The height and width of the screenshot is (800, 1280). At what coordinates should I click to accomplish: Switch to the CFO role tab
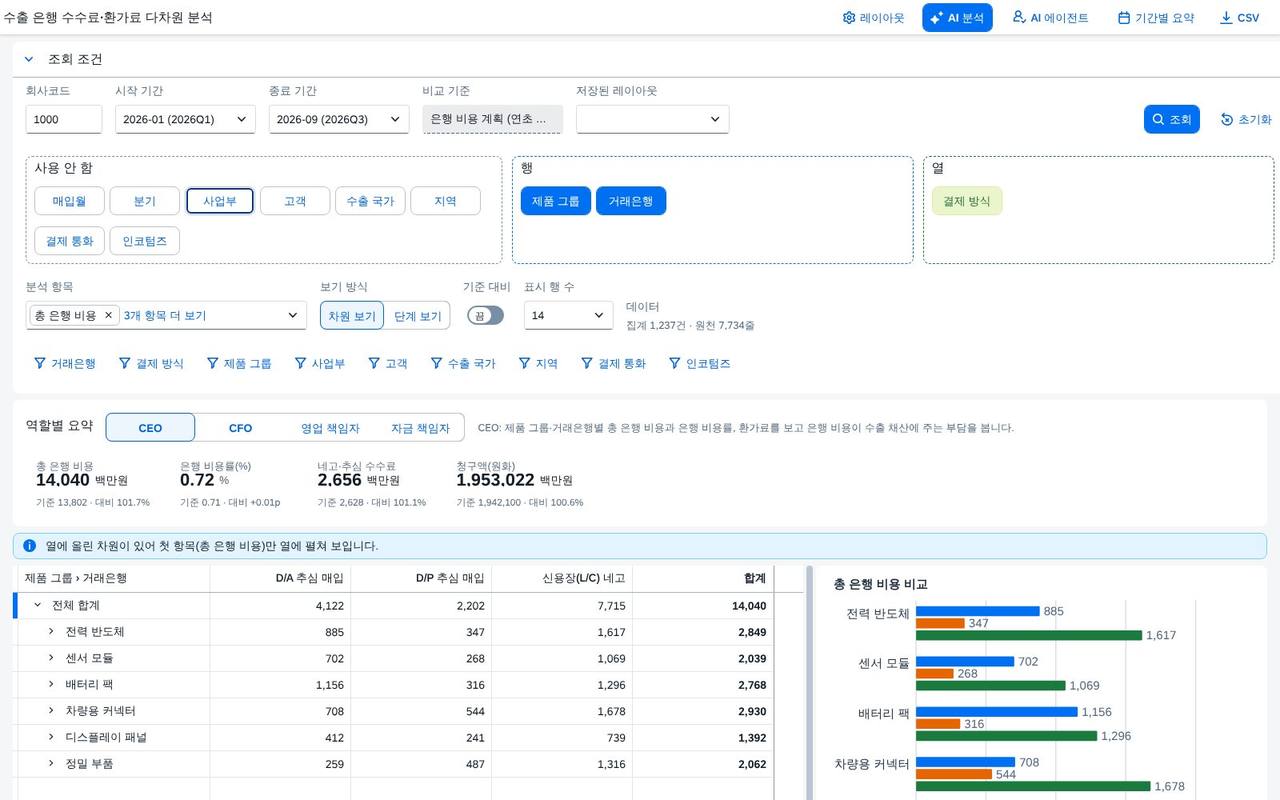click(240, 428)
